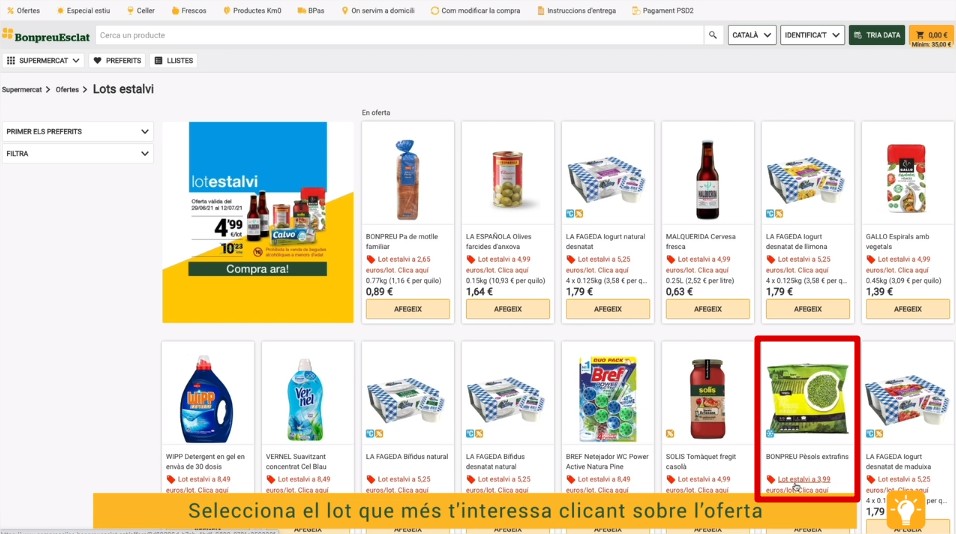Open PREFERITS heart button
Viewport: 956px width, 534px height.
[x=117, y=60]
